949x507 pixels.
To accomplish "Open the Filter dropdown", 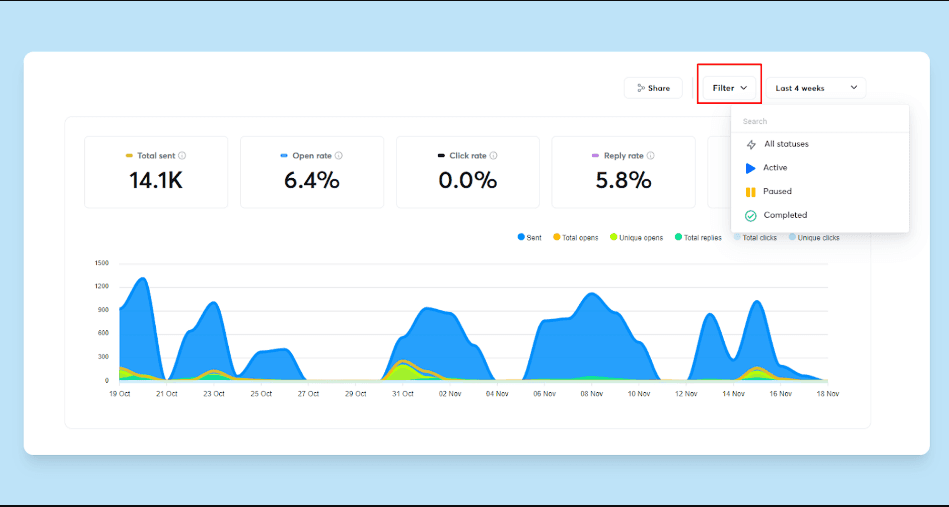I will coord(729,88).
